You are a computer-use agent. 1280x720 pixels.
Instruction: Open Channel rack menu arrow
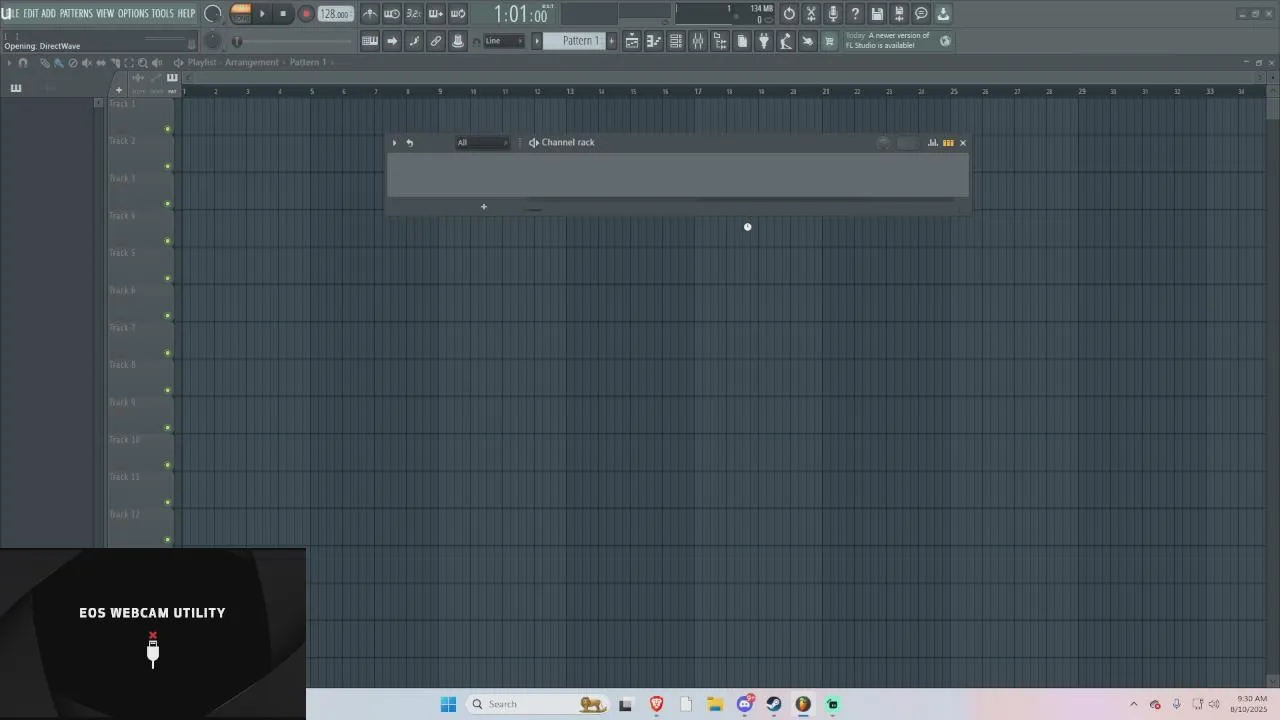(x=394, y=143)
